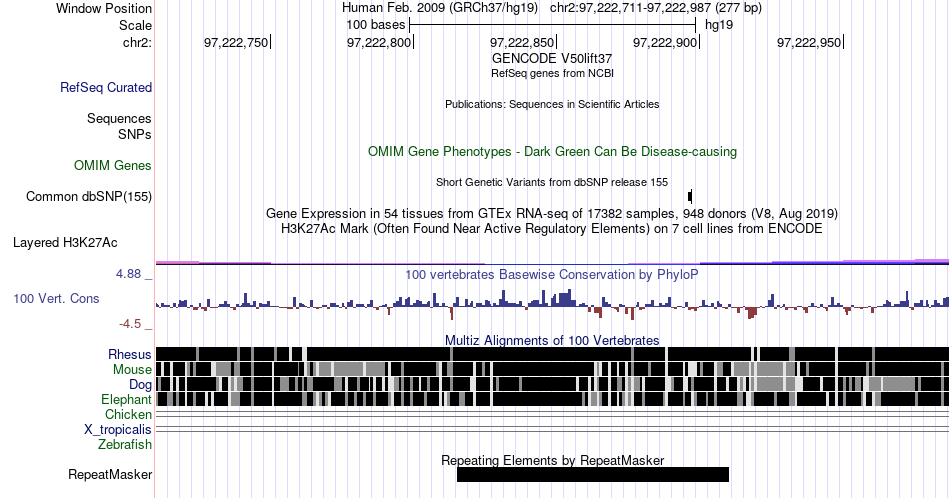
Task: Open the RefSeq genes from NCBI title
Action: pyautogui.click(x=552, y=73)
